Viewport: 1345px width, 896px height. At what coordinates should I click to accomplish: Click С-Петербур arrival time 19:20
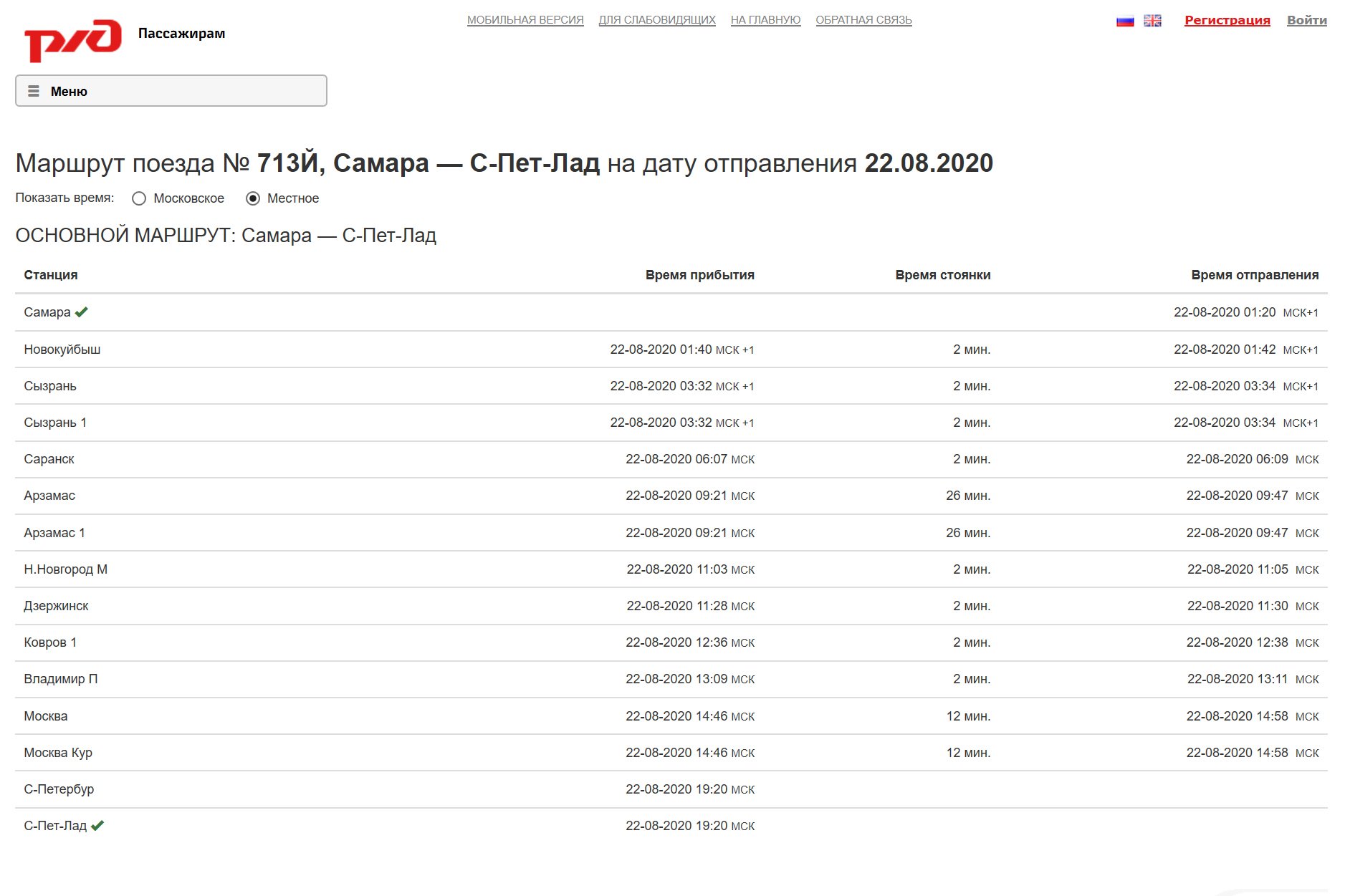pyautogui.click(x=690, y=789)
